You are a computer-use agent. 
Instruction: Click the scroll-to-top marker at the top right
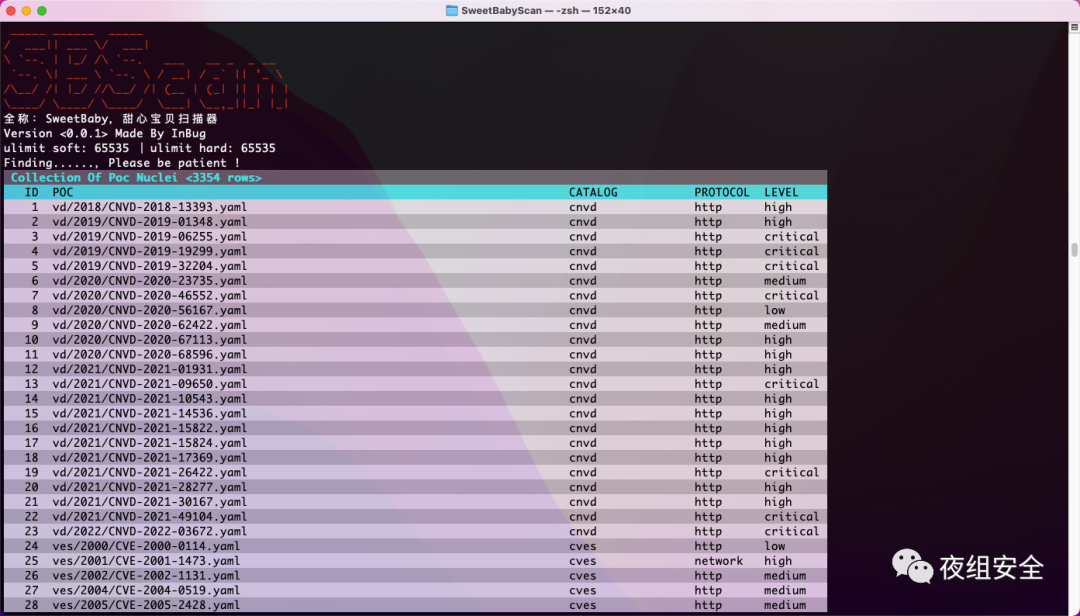(x=1074, y=27)
